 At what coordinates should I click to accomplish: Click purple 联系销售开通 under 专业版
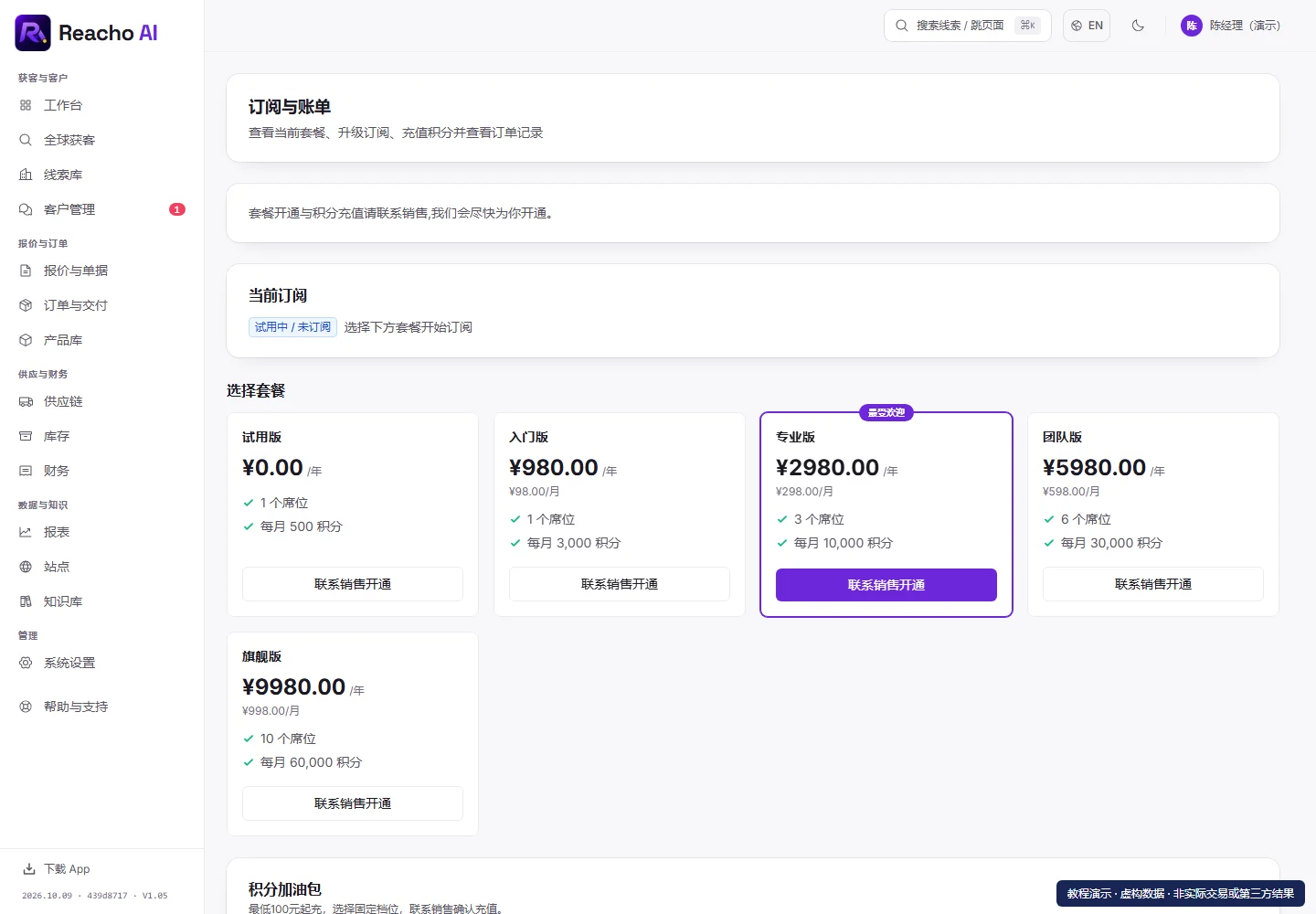point(886,585)
